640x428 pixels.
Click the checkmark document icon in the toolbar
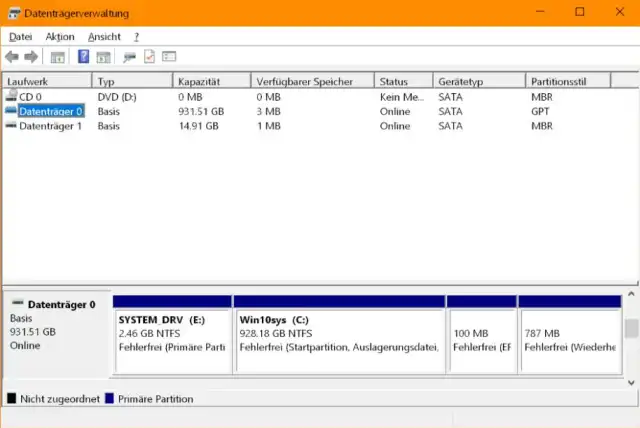click(x=149, y=57)
